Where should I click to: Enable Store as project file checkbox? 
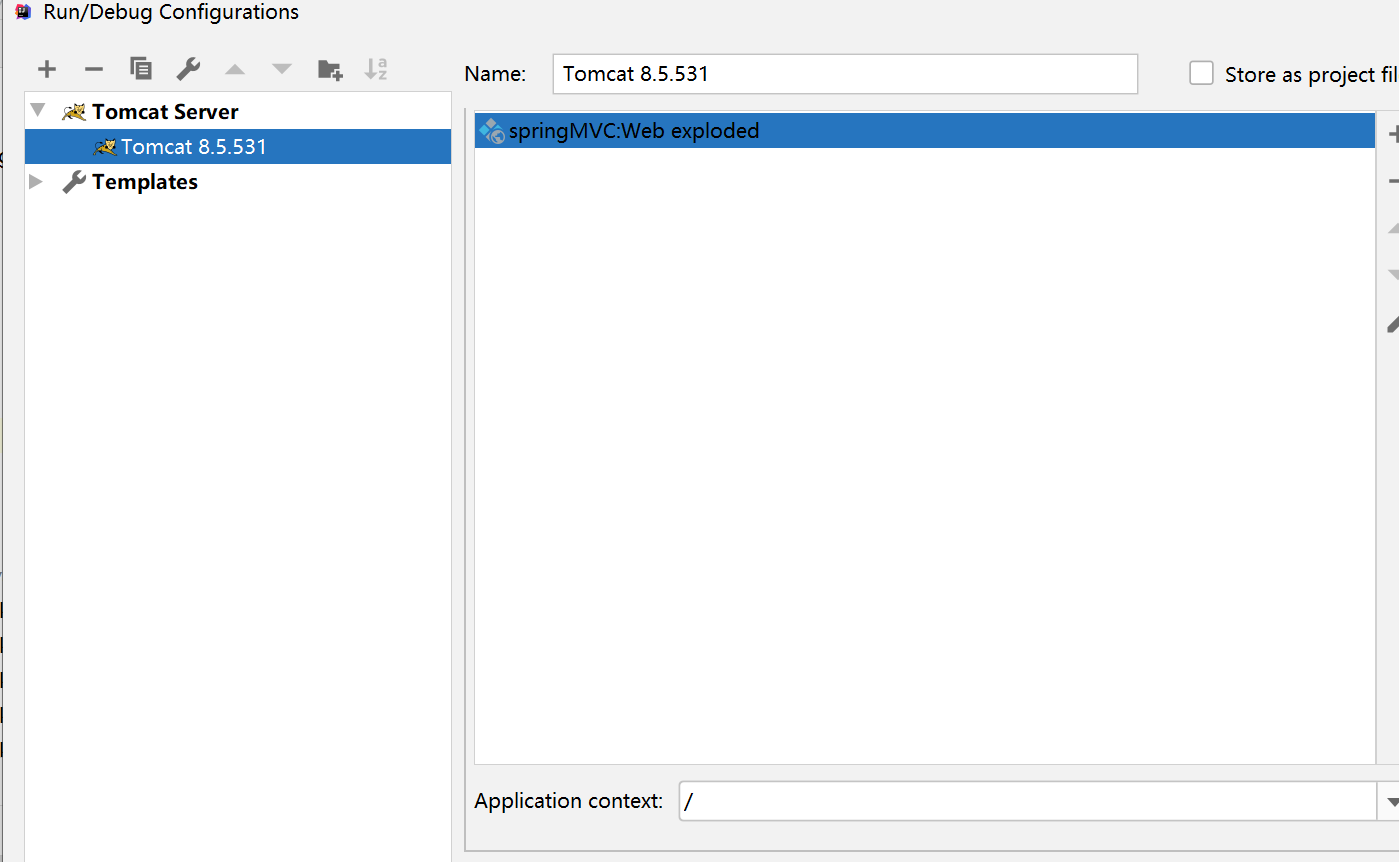click(x=1201, y=73)
